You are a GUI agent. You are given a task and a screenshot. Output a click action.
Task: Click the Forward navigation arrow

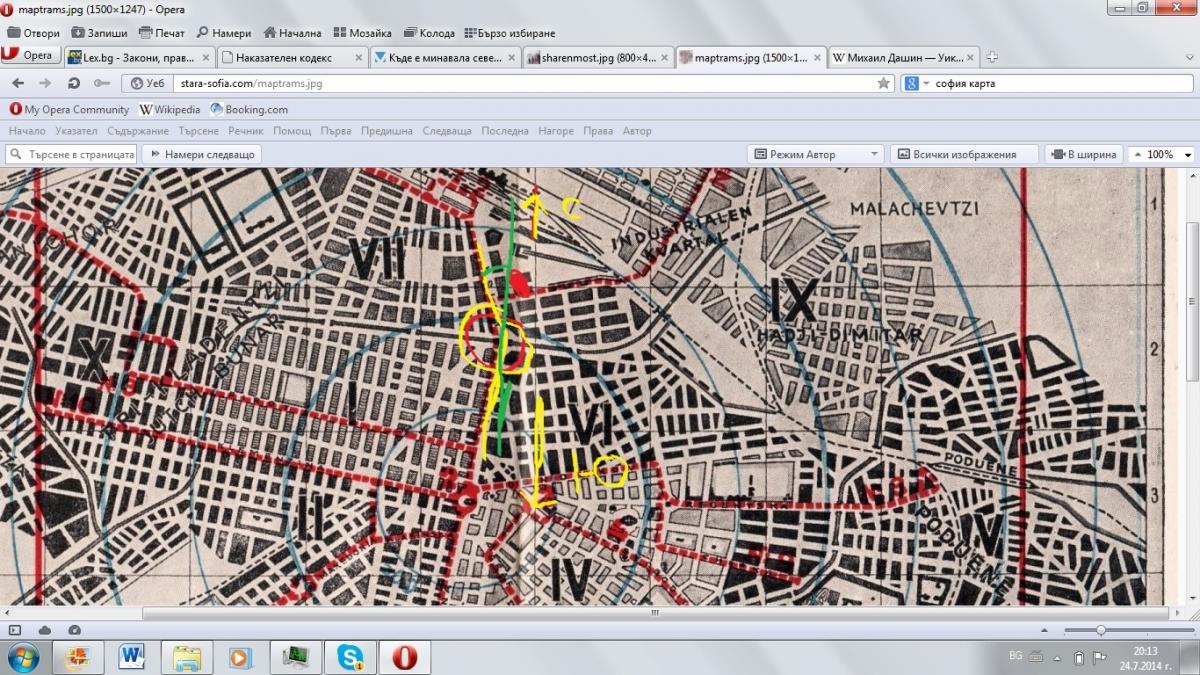pyautogui.click(x=45, y=83)
